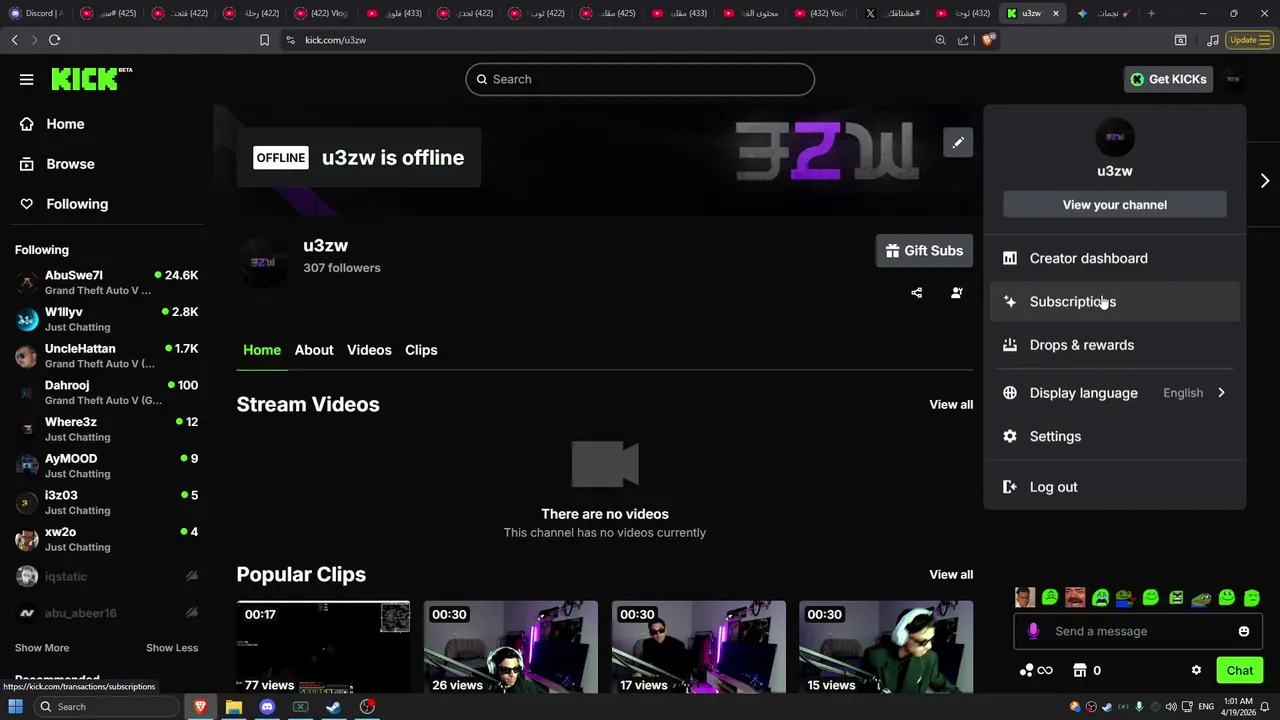Image resolution: width=1280 pixels, height=720 pixels.
Task: Open Settings in profile menu
Action: [1114, 436]
